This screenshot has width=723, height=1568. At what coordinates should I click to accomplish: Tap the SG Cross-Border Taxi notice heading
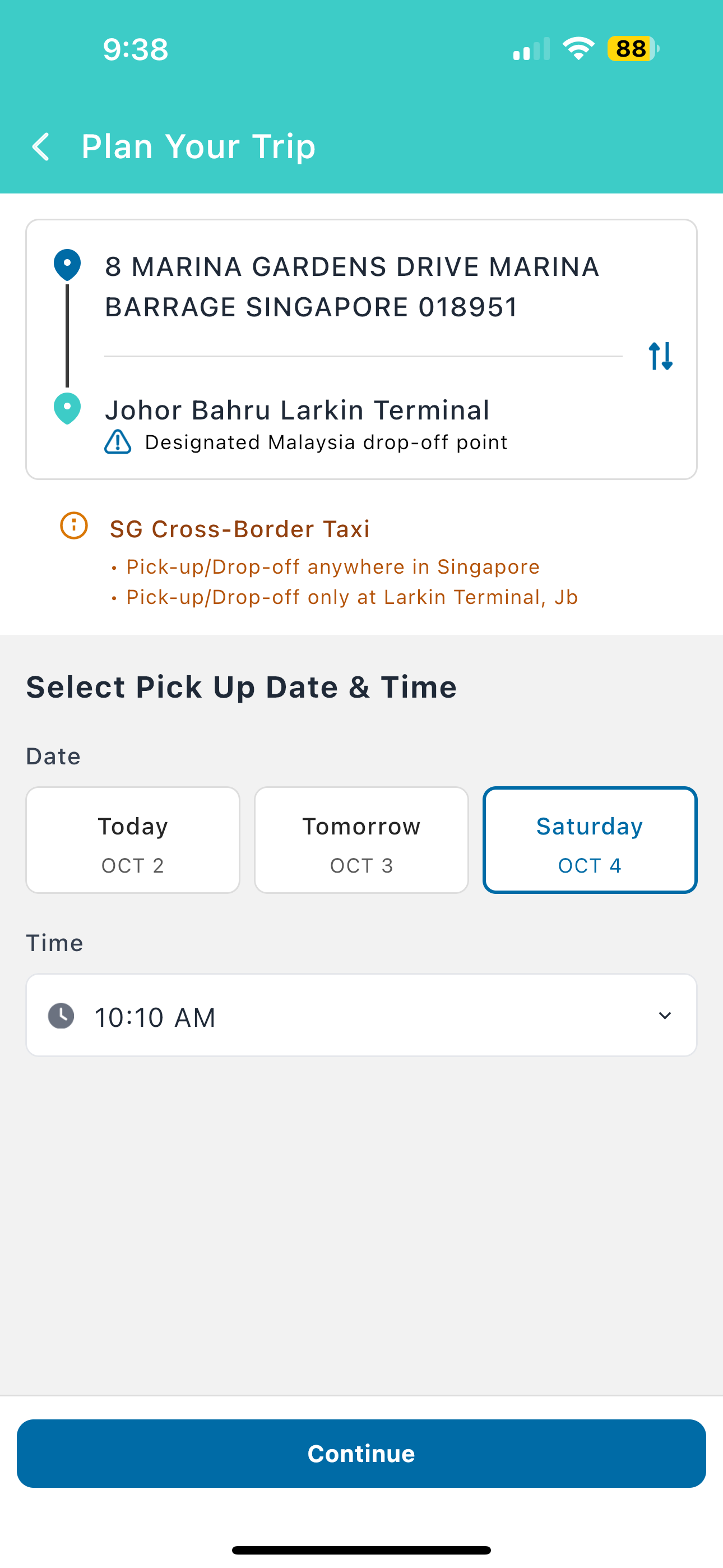point(240,529)
